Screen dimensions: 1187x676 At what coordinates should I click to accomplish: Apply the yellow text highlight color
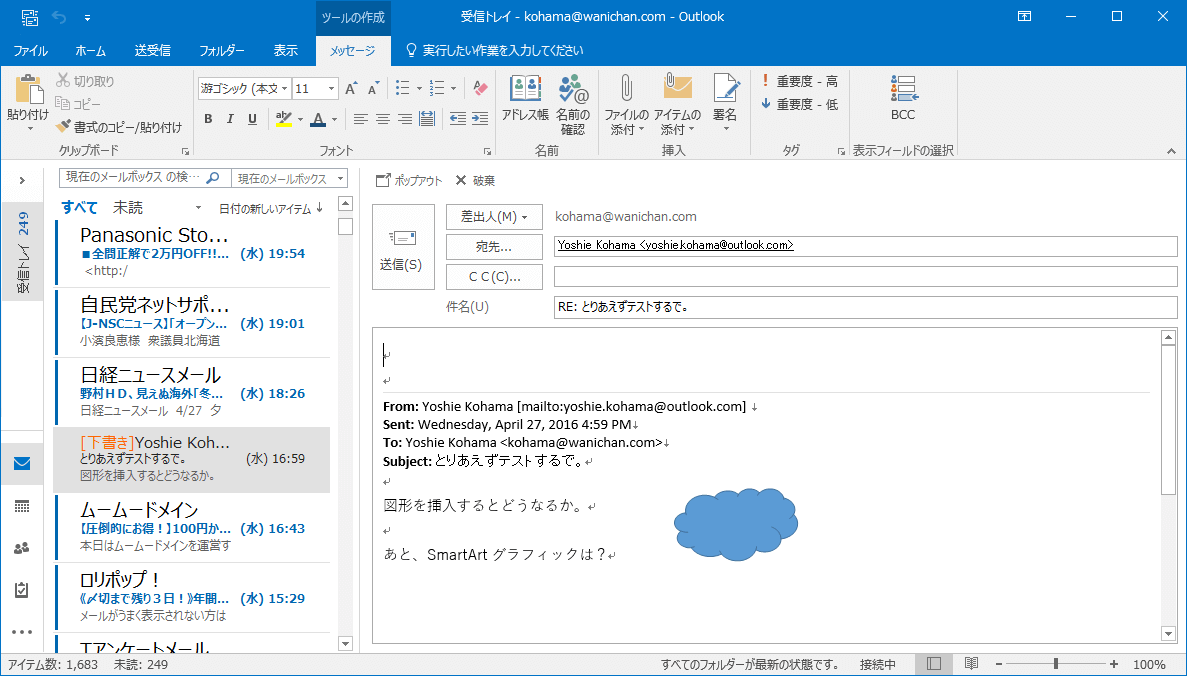284,119
